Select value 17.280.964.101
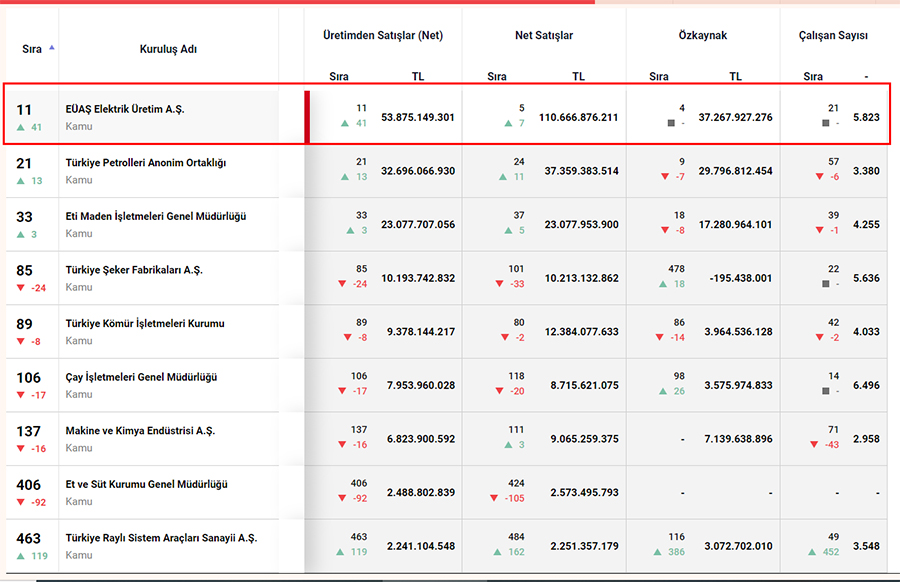The height and width of the screenshot is (582, 900). point(735,224)
